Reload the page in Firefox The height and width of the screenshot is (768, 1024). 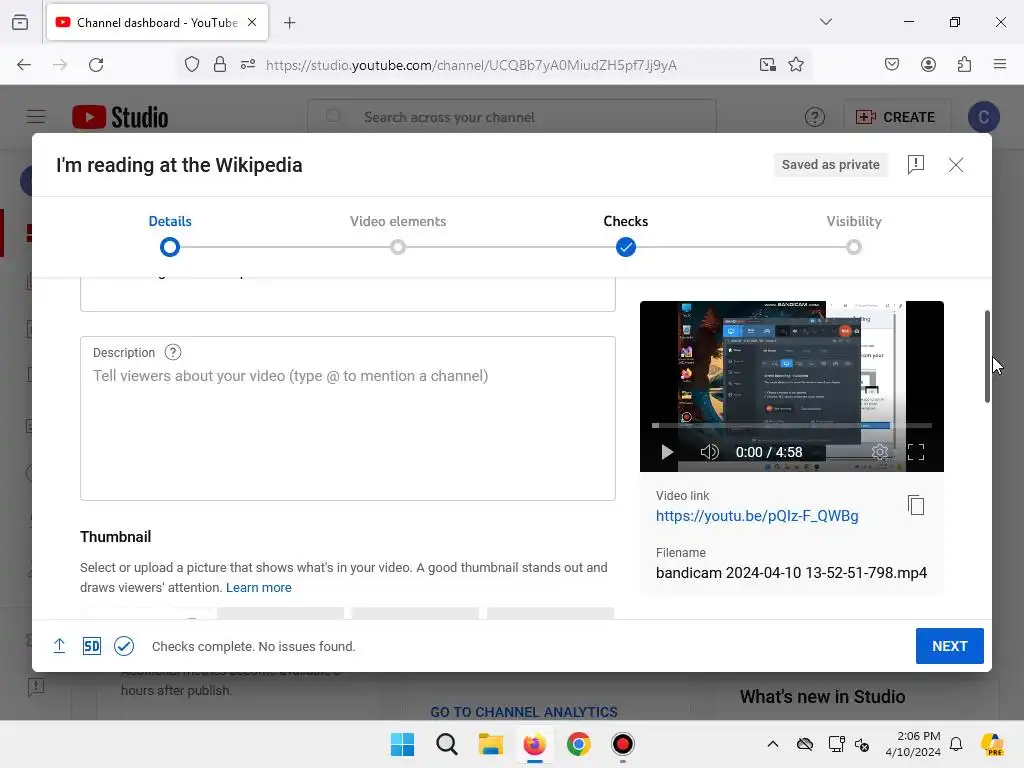[96, 64]
